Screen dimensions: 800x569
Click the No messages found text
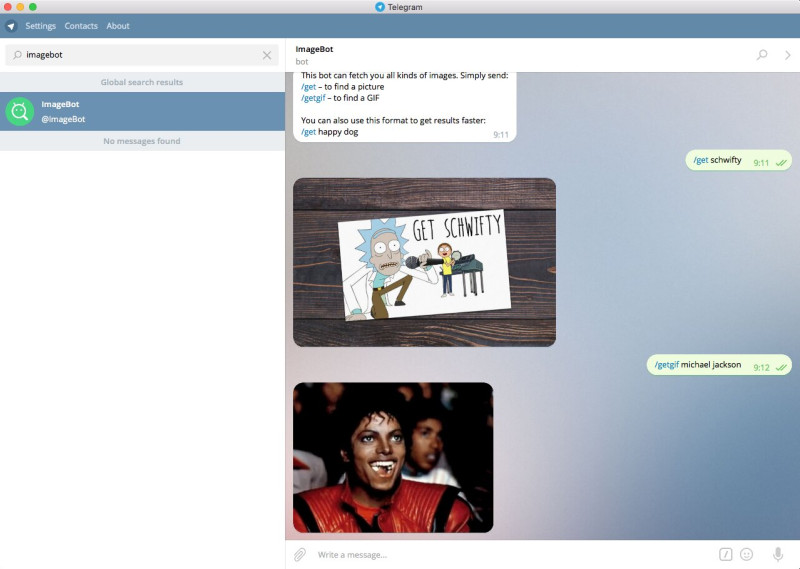[x=142, y=141]
